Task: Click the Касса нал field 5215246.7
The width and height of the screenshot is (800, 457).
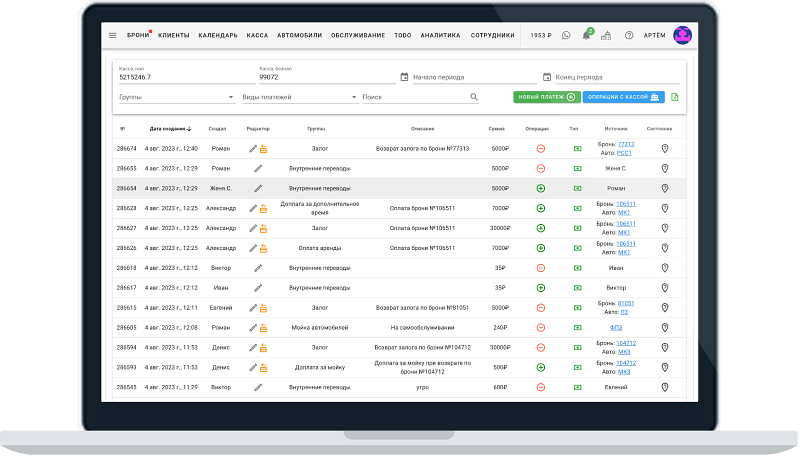Action: point(187,77)
